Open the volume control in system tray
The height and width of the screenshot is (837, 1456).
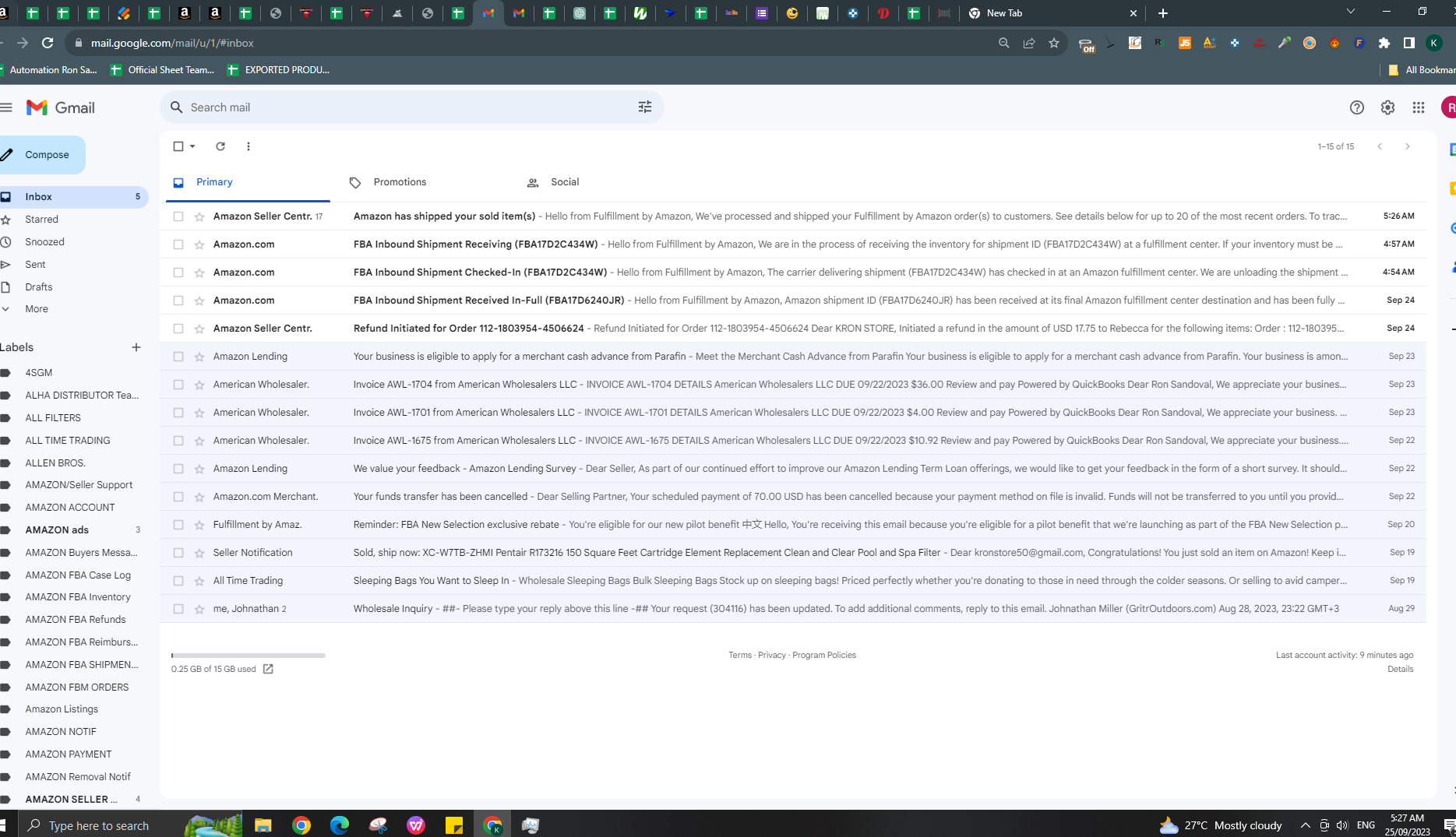tap(1342, 825)
